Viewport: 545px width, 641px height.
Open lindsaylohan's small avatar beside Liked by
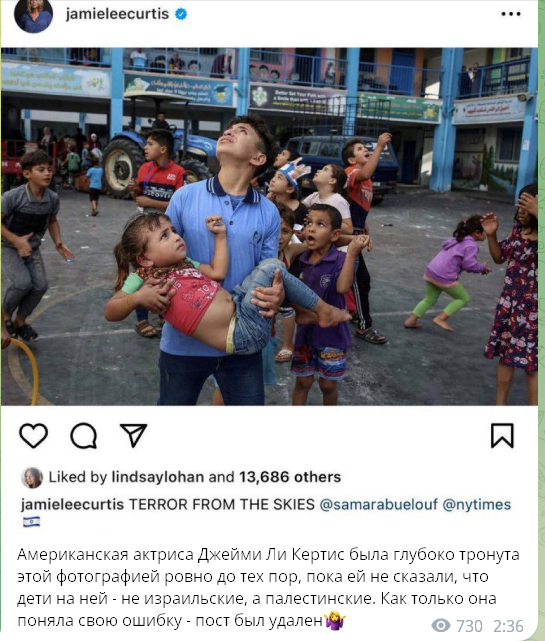[x=32, y=477]
